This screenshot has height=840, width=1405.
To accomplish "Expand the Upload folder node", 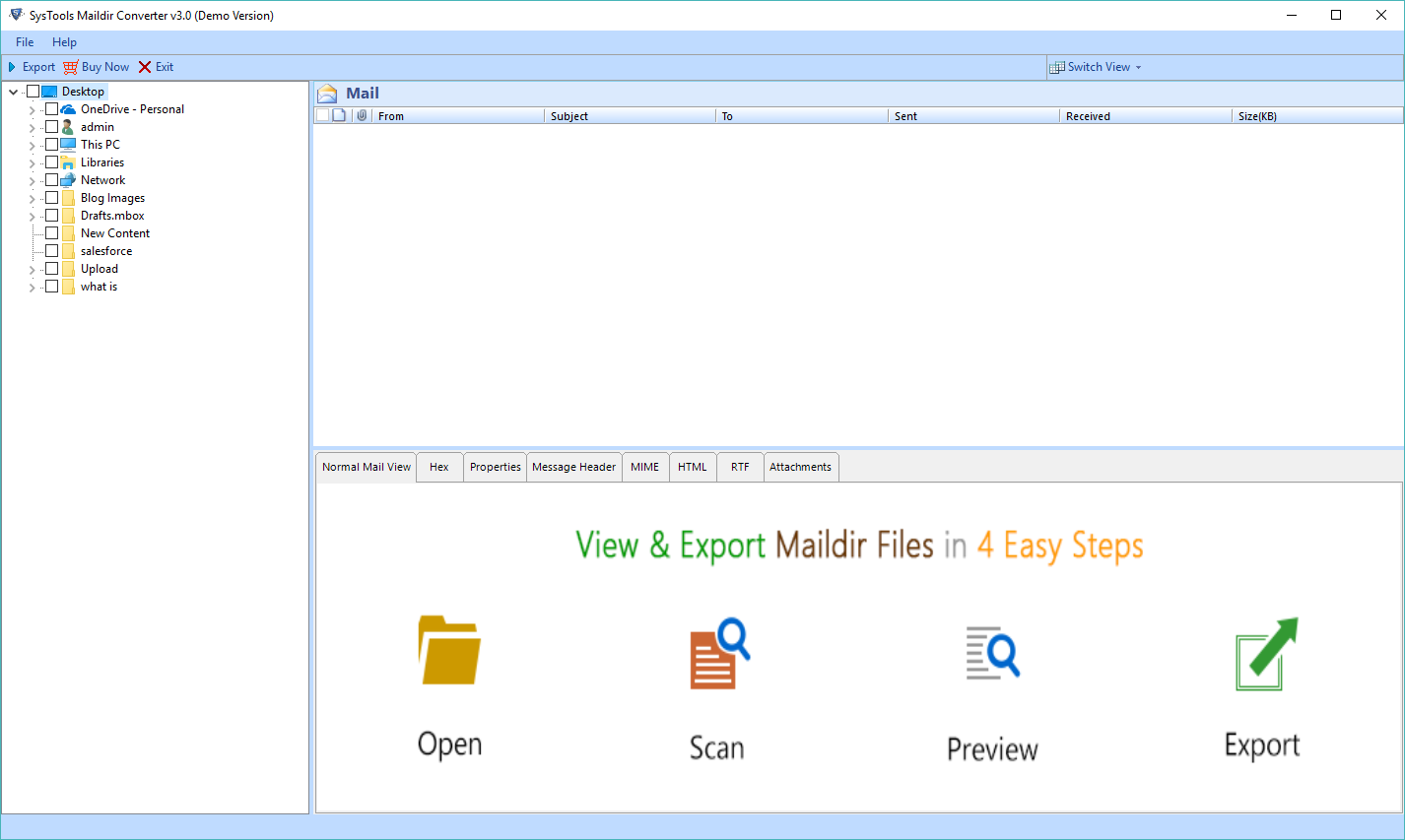I will click(32, 270).
